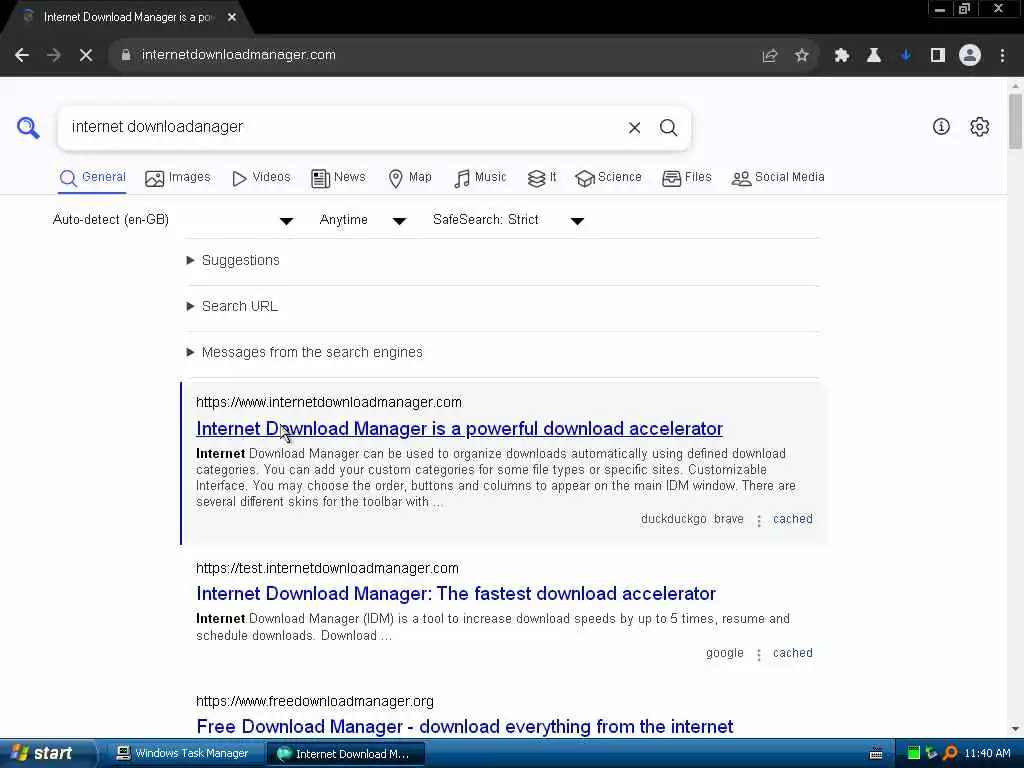Open the Auto-detect (en-GB) language dropdown
Viewport: 1024px width, 768px height.
point(172,220)
